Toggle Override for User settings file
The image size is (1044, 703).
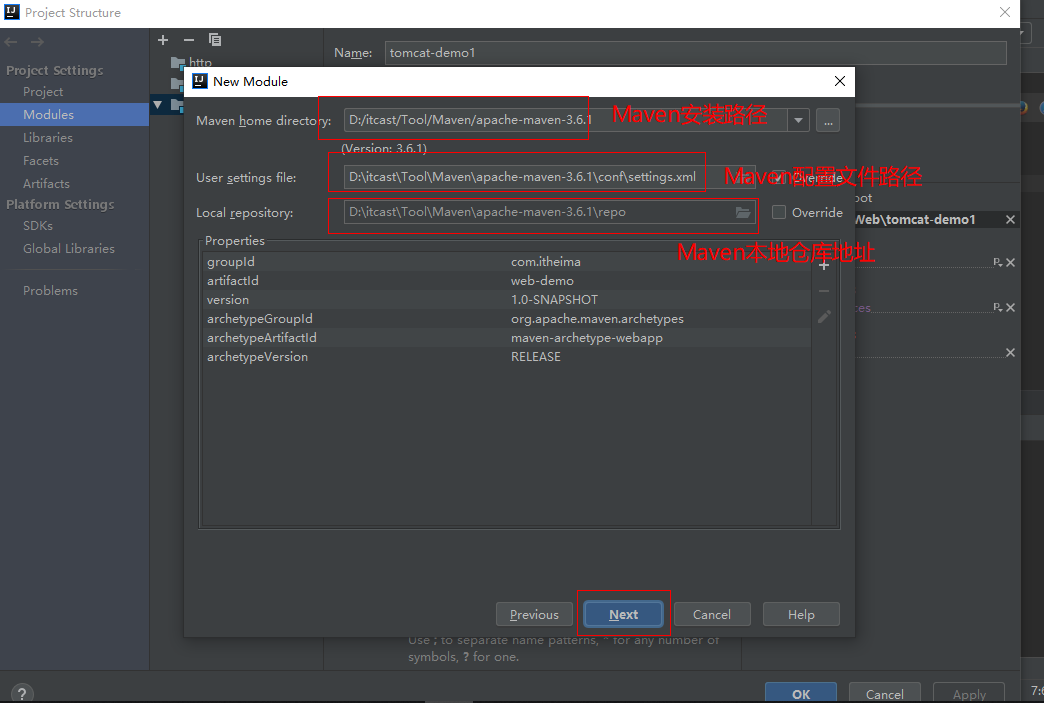click(x=779, y=178)
